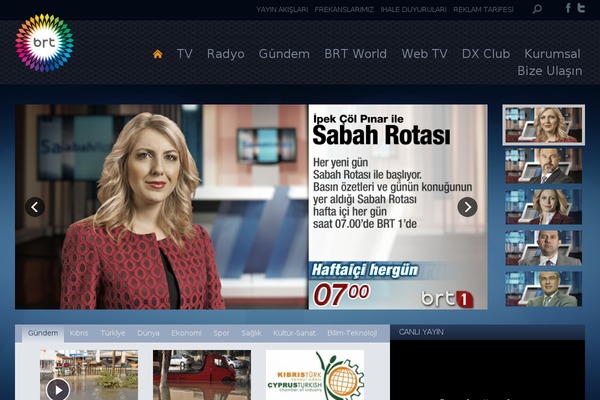
Task: Open the Kurumsal menu
Action: pos(552,54)
